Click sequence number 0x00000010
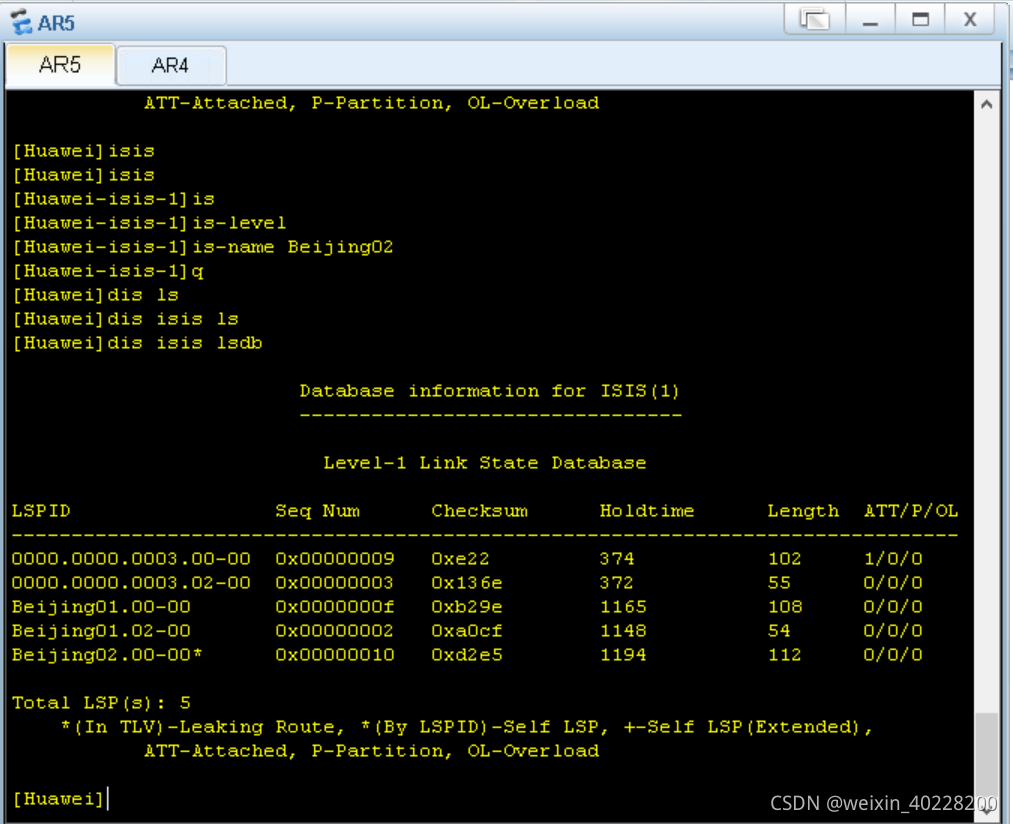Screen dimensions: 1013x824 335,654
